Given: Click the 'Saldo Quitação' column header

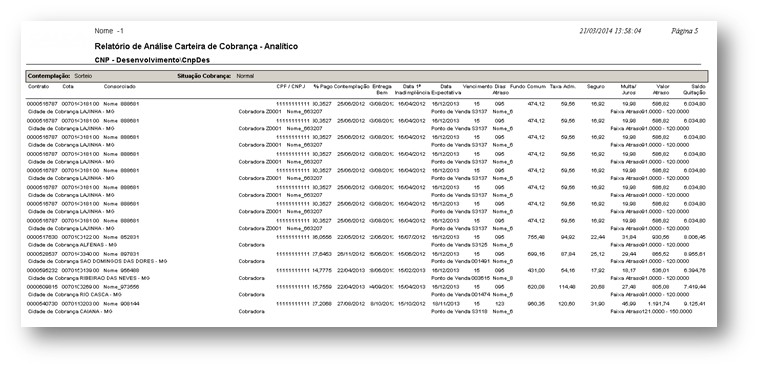Looking at the screenshot, I should (x=694, y=89).
